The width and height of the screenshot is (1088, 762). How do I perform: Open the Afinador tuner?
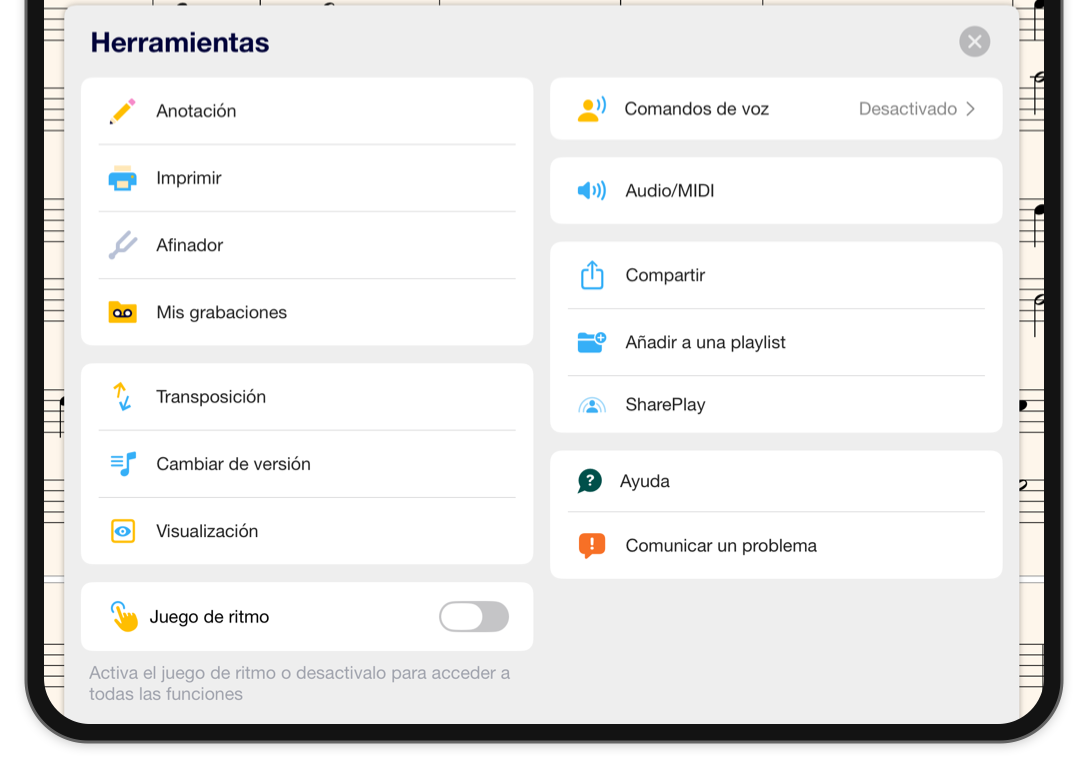307,245
